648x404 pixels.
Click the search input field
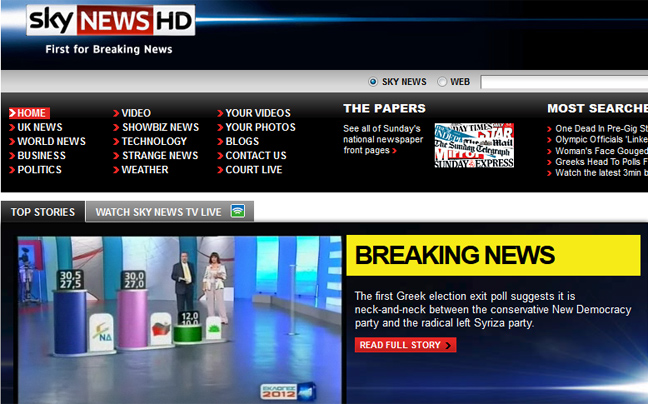click(564, 82)
